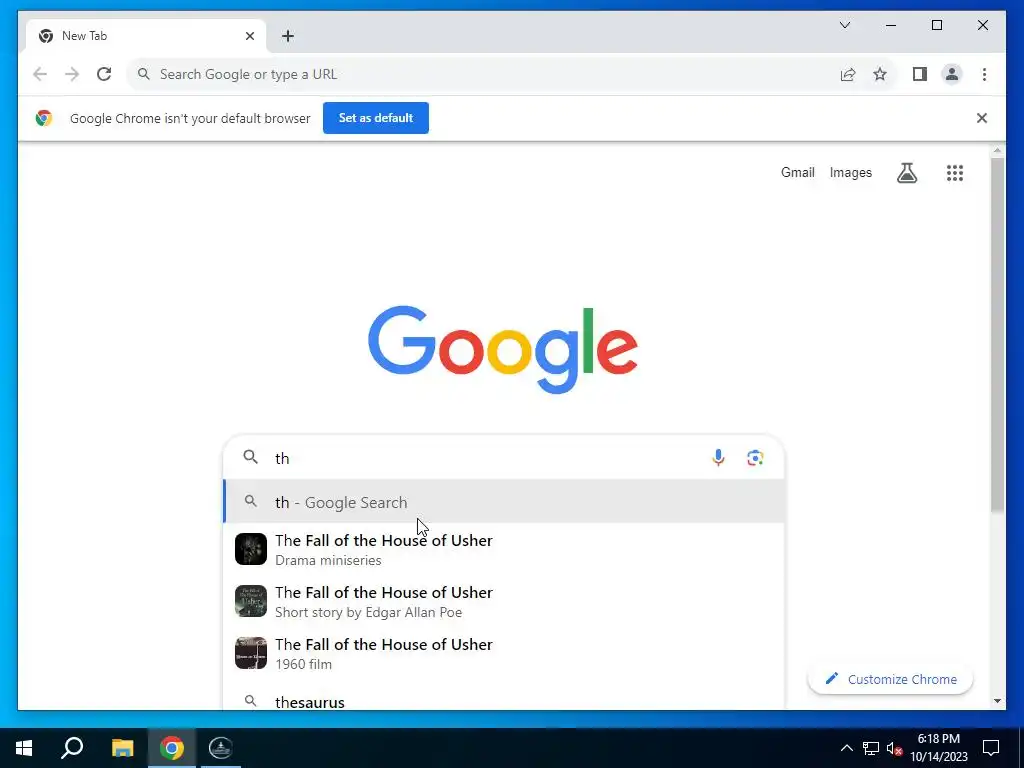Click the browser forward arrow

click(x=72, y=74)
